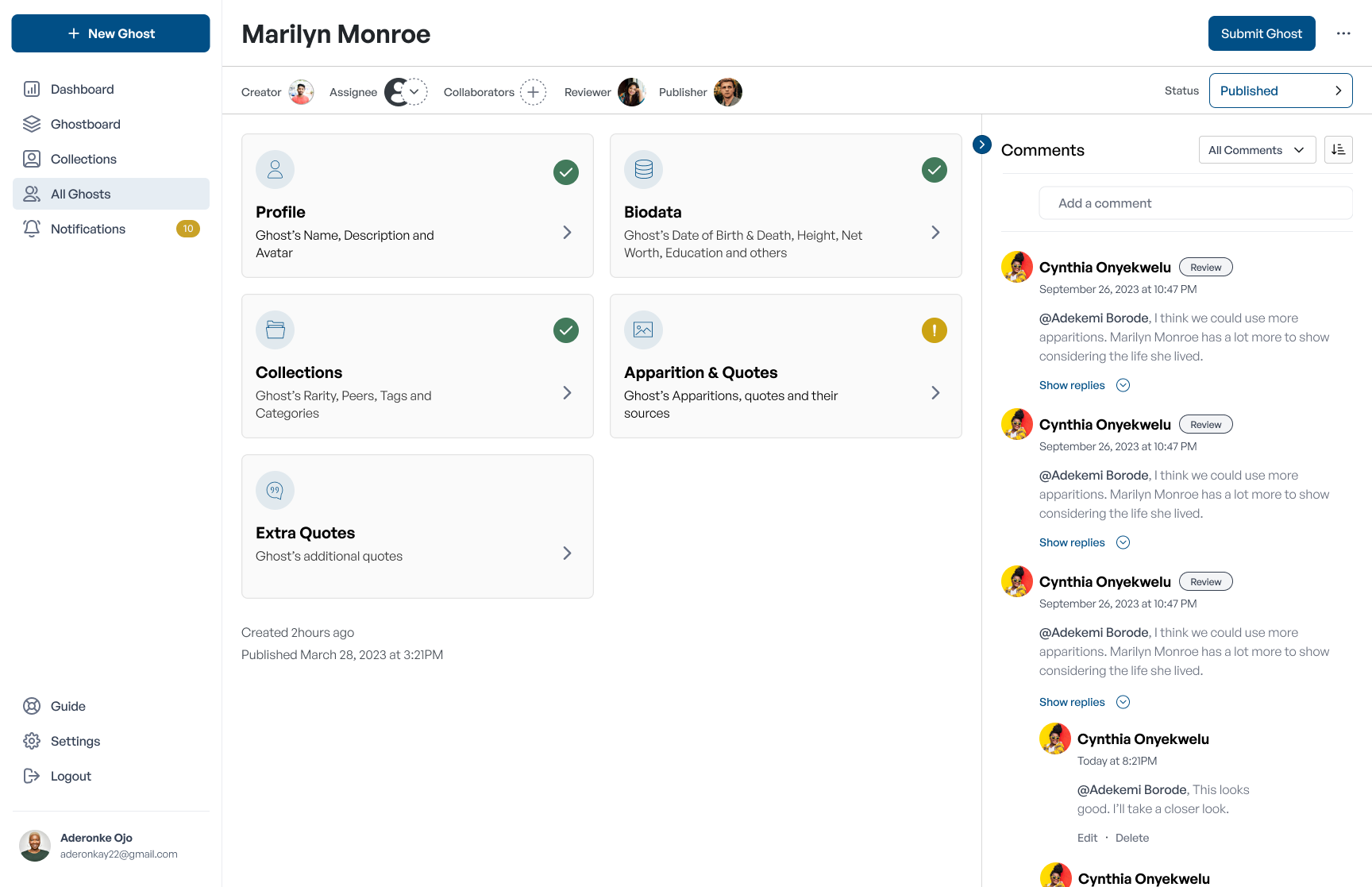This screenshot has height=887, width=1372.
Task: Click the Notifications bell icon
Action: point(32,229)
